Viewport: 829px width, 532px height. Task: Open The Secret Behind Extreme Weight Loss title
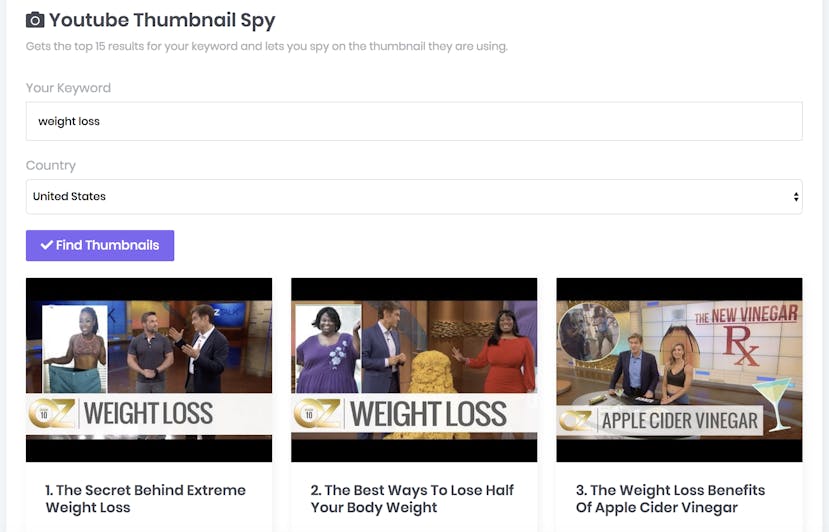coord(145,499)
